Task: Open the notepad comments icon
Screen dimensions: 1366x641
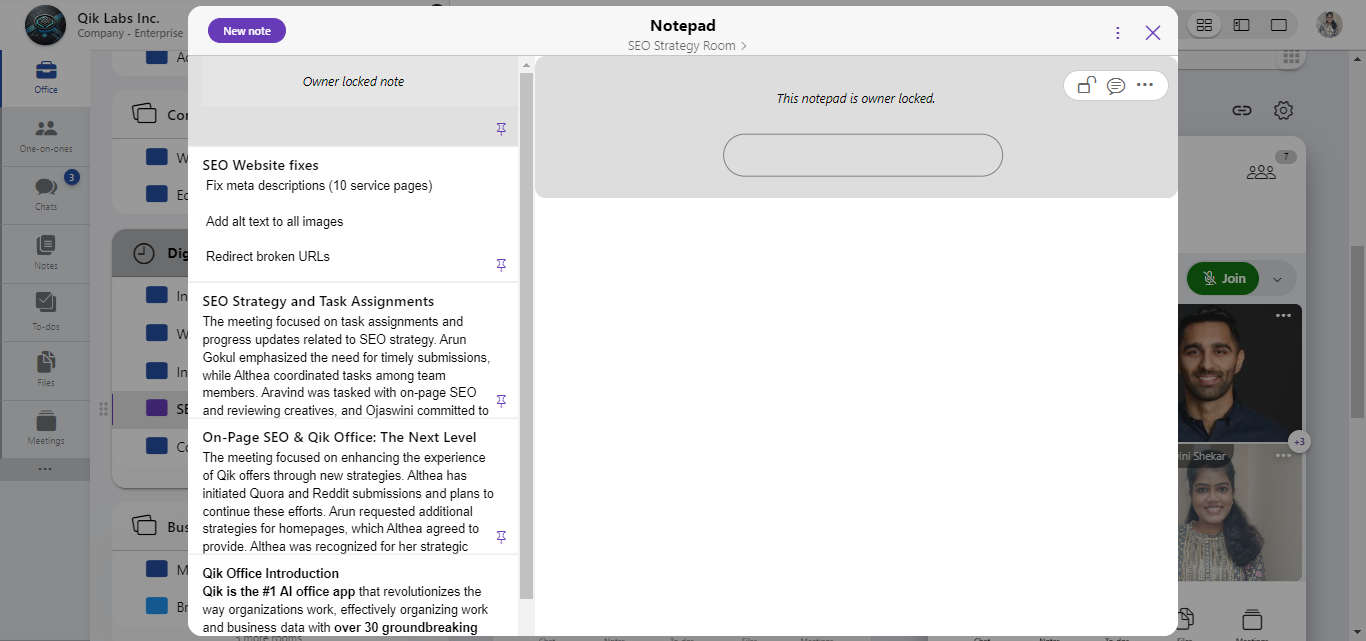Action: point(1116,85)
